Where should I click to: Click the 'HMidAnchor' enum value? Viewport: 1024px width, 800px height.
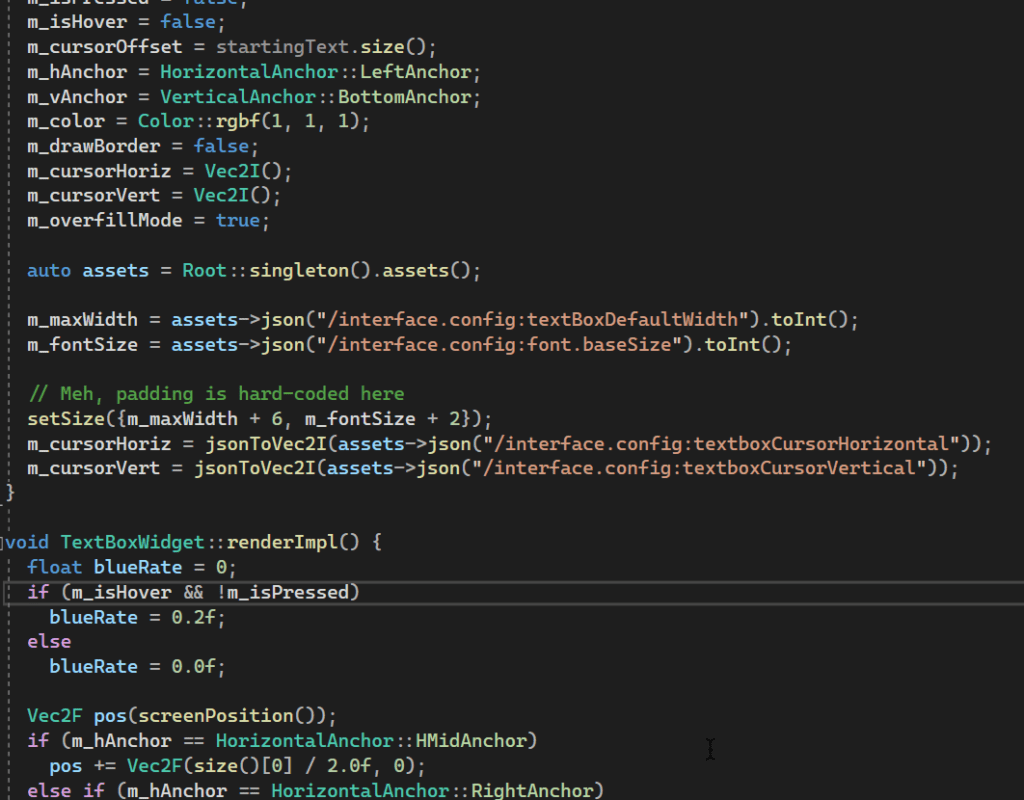tap(471, 741)
